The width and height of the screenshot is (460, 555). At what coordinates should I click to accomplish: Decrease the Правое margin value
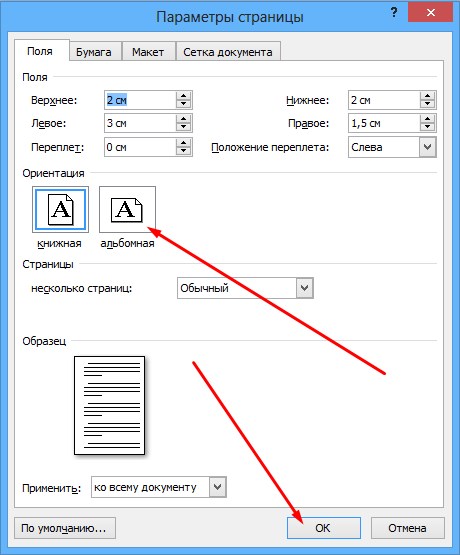pyautogui.click(x=428, y=127)
